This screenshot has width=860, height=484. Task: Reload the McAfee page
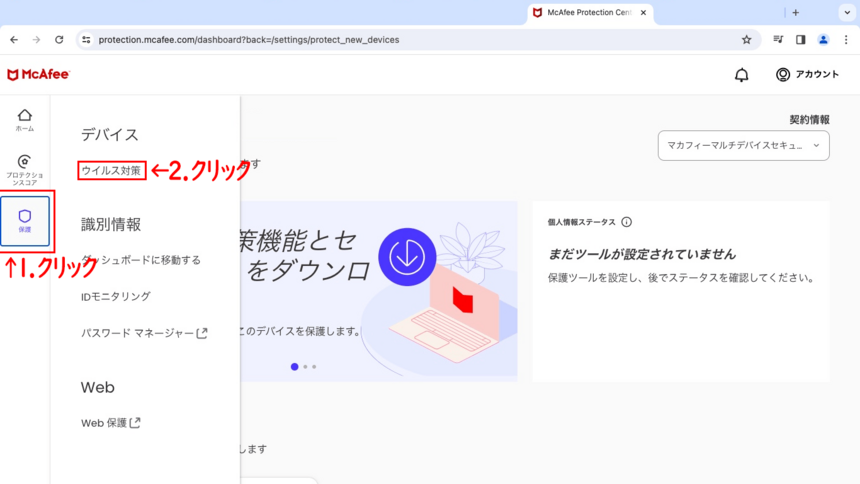59,40
